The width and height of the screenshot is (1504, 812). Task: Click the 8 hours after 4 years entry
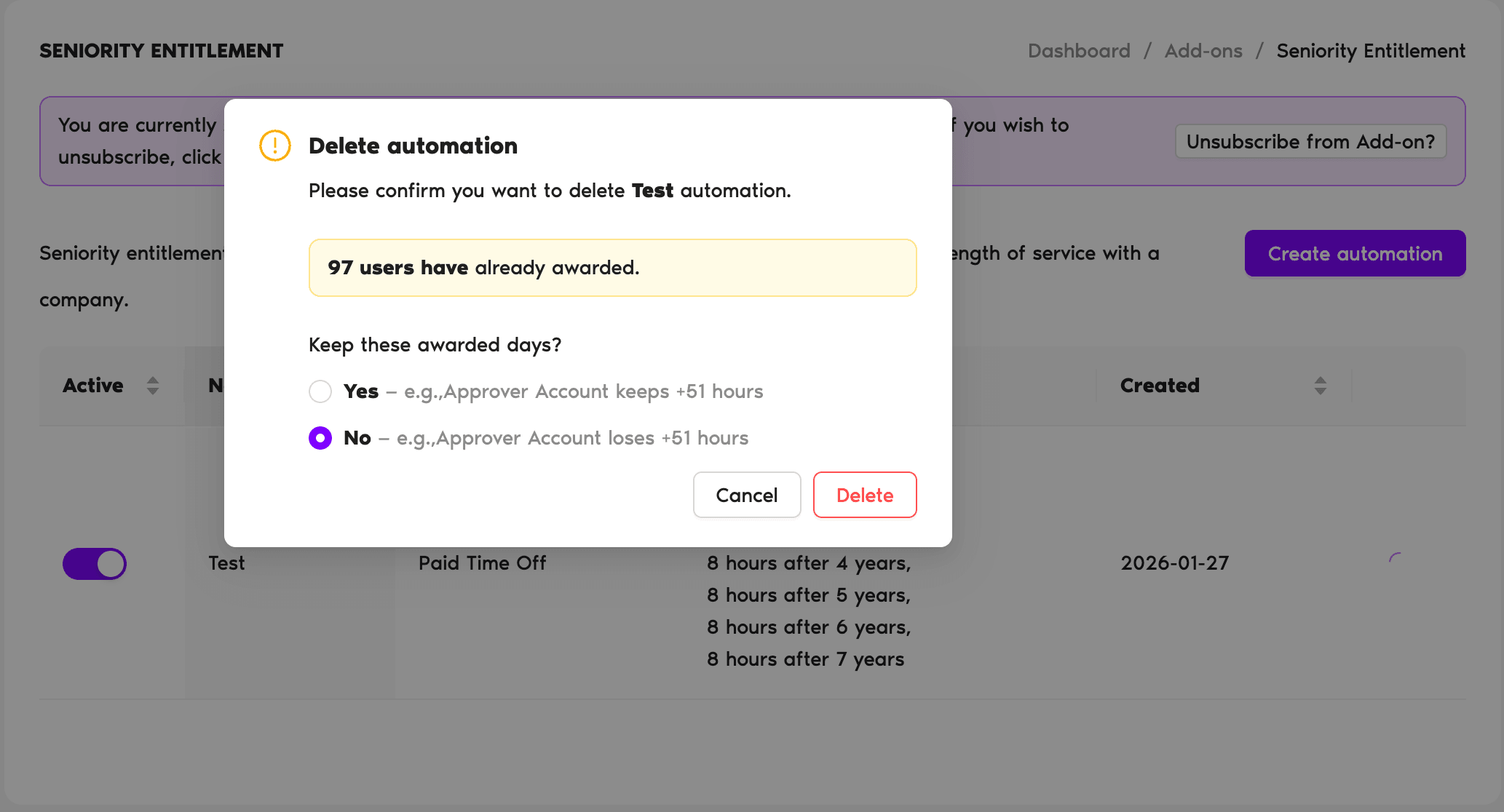(809, 562)
